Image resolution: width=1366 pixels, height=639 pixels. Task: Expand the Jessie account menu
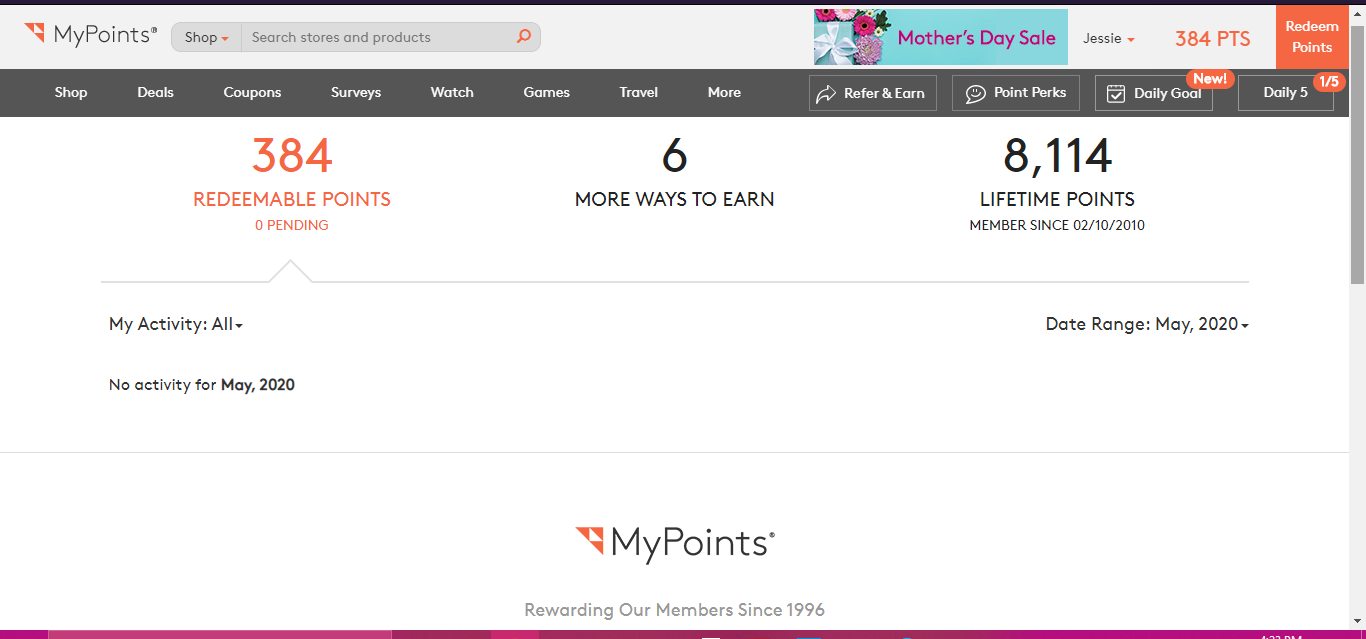(x=1108, y=39)
